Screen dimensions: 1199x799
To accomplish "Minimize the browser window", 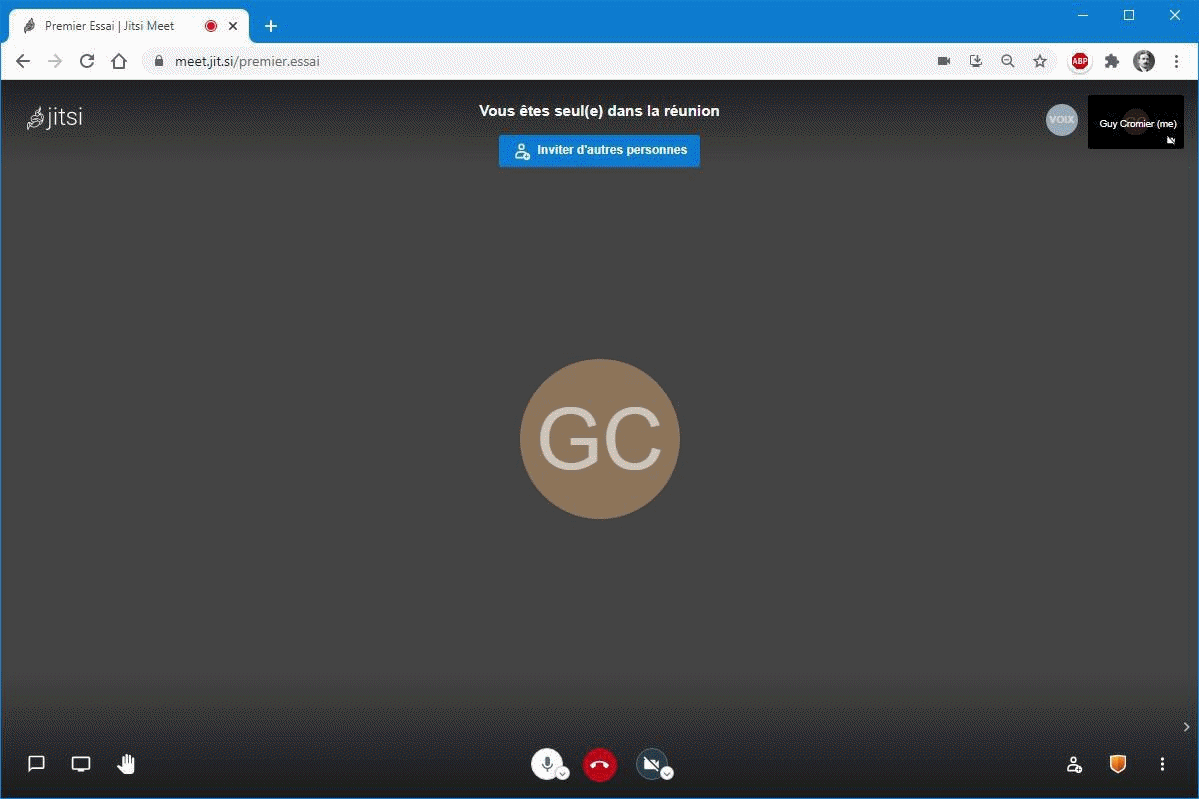I will coord(1083,15).
